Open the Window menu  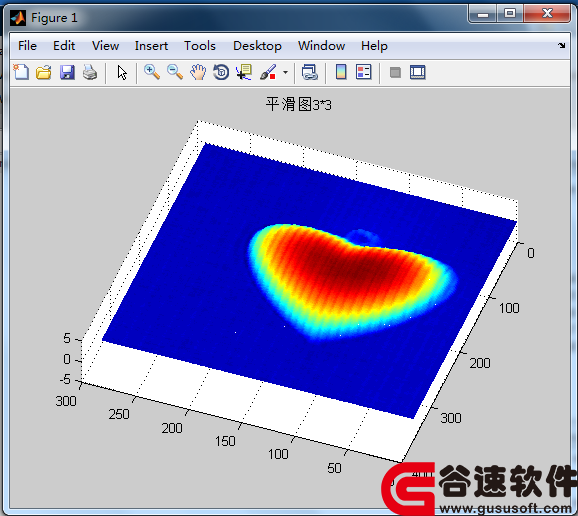tap(321, 46)
